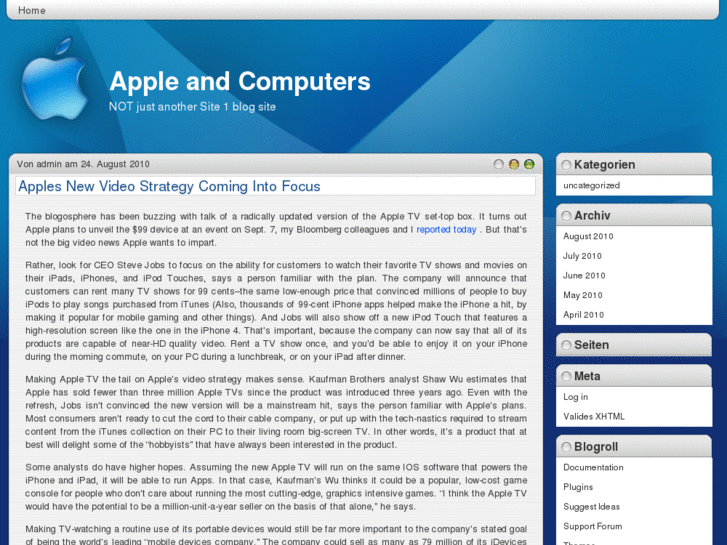This screenshot has height=545, width=727.
Task: Toggle the Meta widget bullet
Action: 566,376
